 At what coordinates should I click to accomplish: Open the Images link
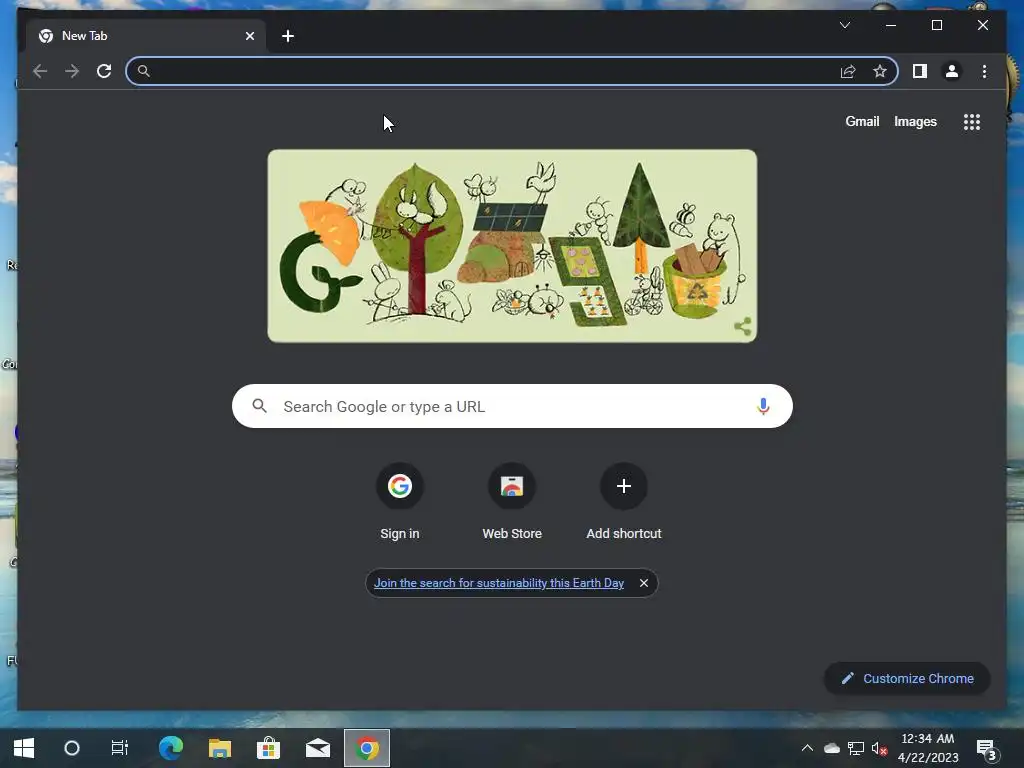point(915,121)
